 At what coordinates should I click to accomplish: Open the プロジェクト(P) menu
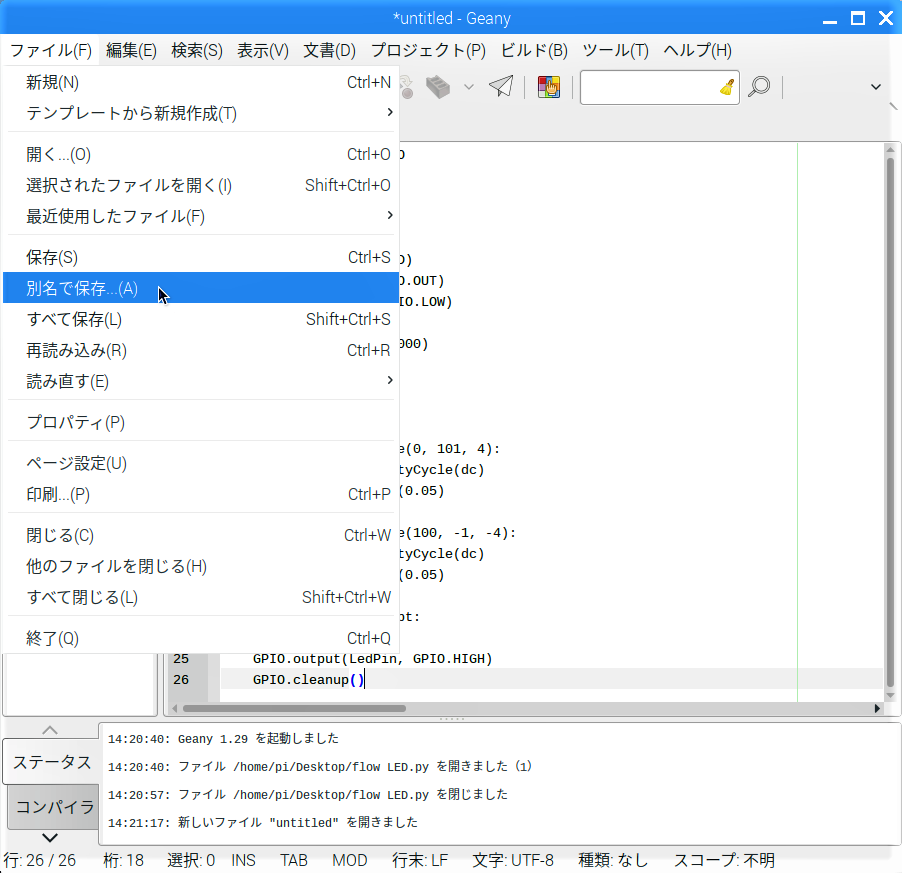(428, 51)
